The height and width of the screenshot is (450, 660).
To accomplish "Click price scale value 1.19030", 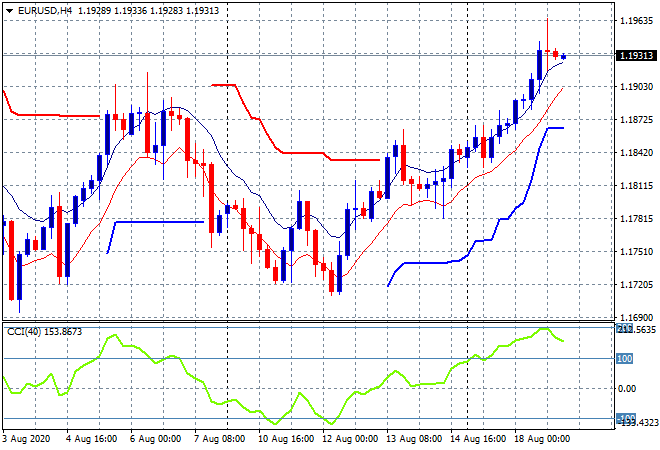I will (x=636, y=86).
